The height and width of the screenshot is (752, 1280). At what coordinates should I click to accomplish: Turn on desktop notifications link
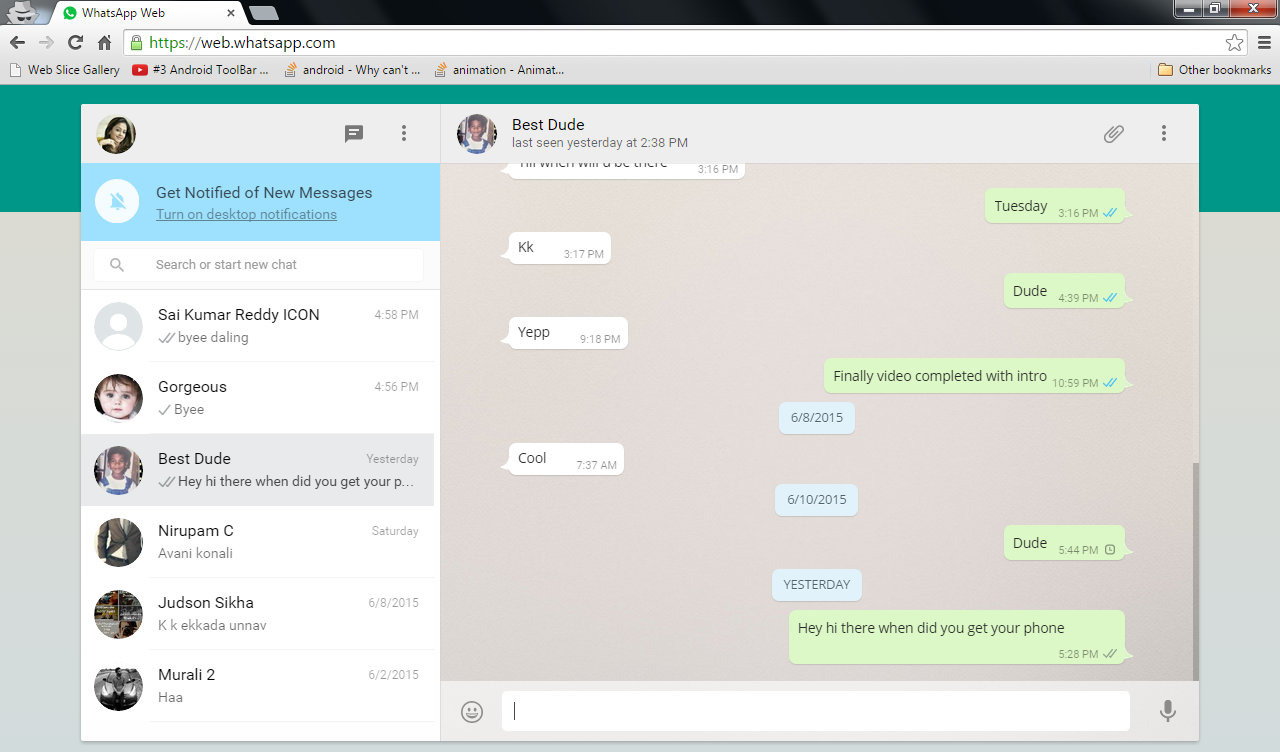coord(246,214)
